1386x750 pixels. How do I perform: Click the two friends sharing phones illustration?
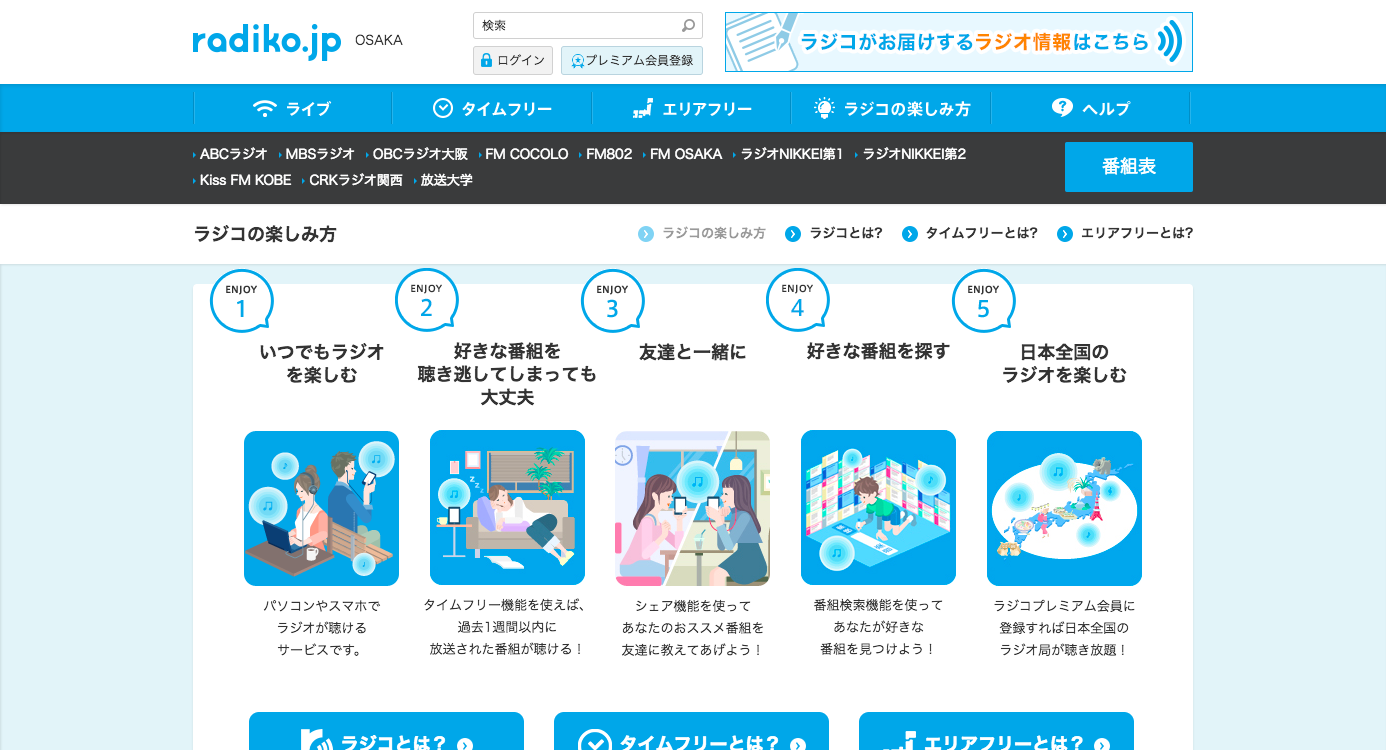692,508
